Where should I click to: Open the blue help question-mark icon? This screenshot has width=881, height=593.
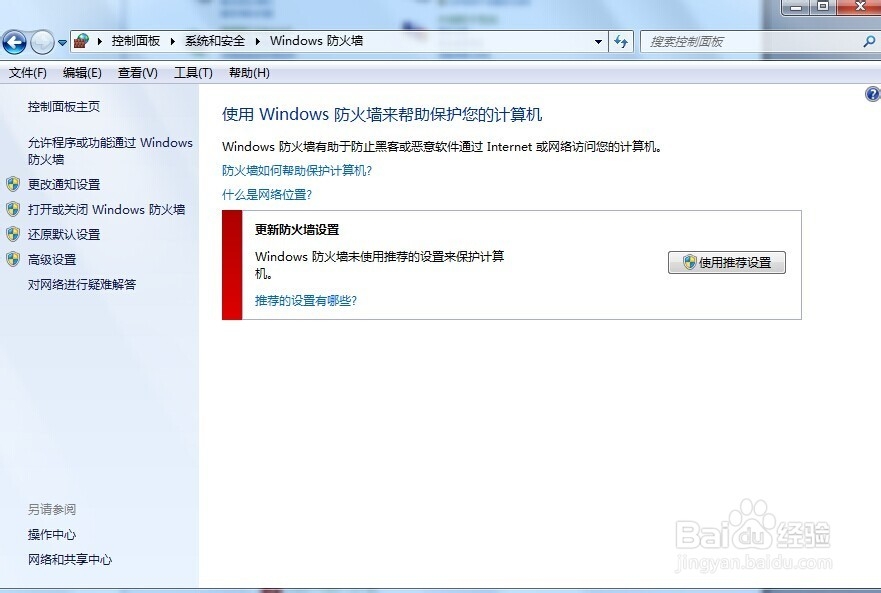point(873,94)
